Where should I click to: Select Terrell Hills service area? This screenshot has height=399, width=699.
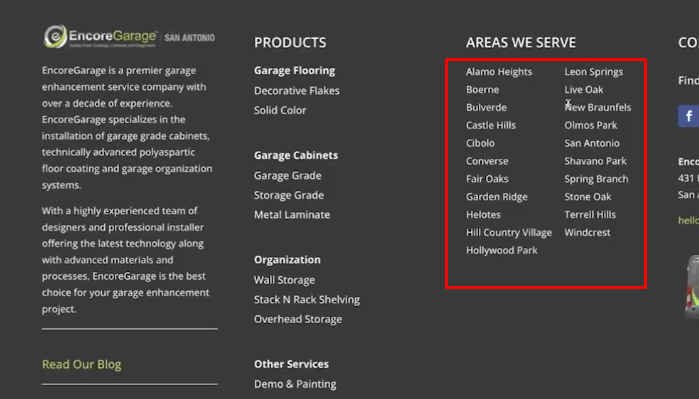[x=590, y=214]
